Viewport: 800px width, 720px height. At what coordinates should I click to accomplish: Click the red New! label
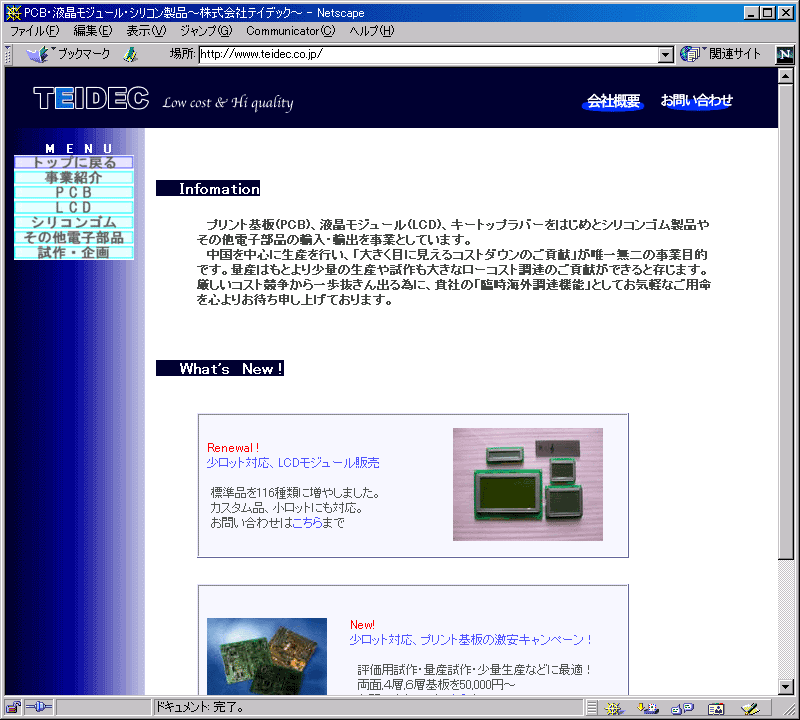362,625
